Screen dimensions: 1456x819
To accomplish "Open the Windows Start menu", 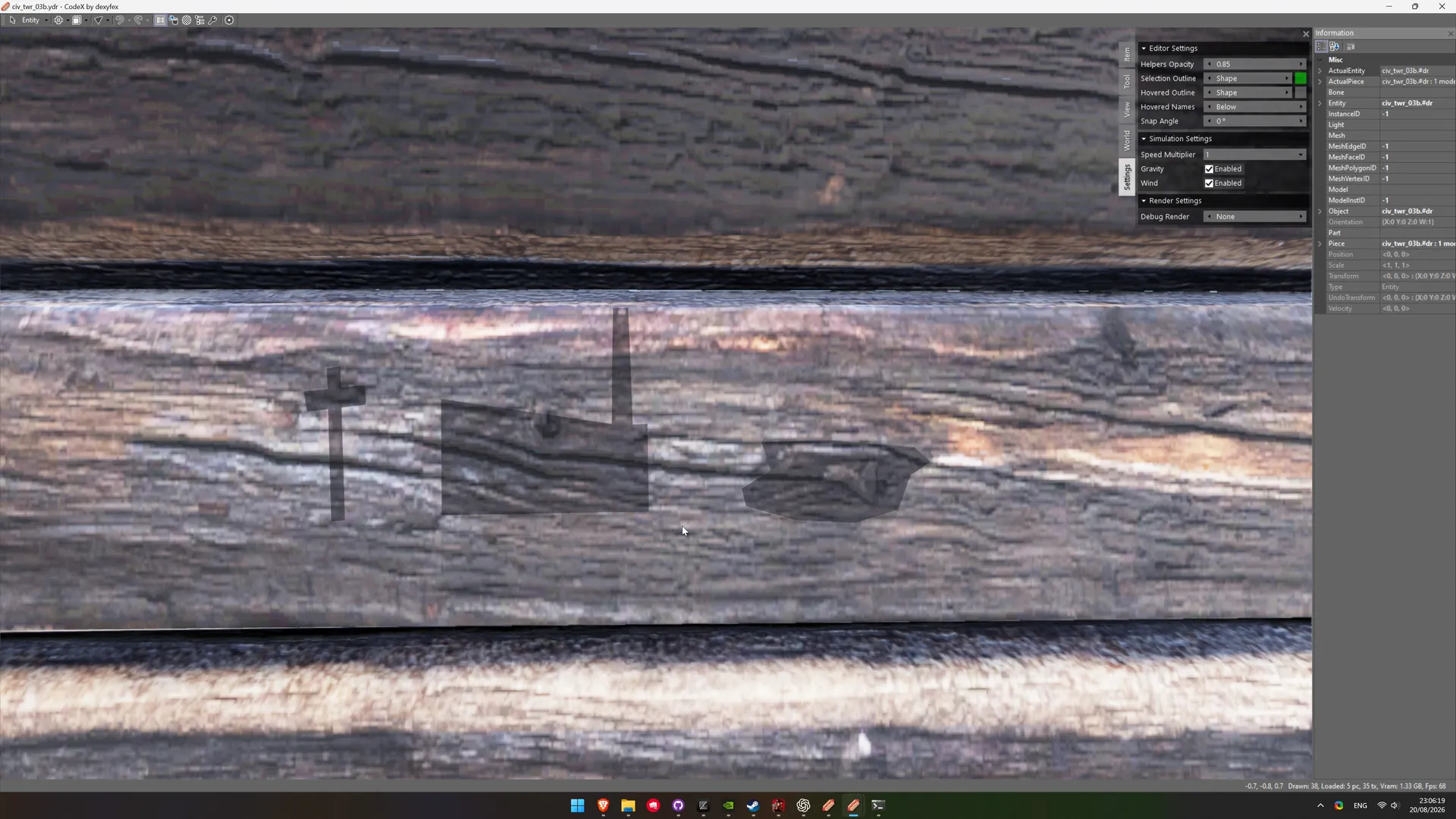I will tap(577, 805).
